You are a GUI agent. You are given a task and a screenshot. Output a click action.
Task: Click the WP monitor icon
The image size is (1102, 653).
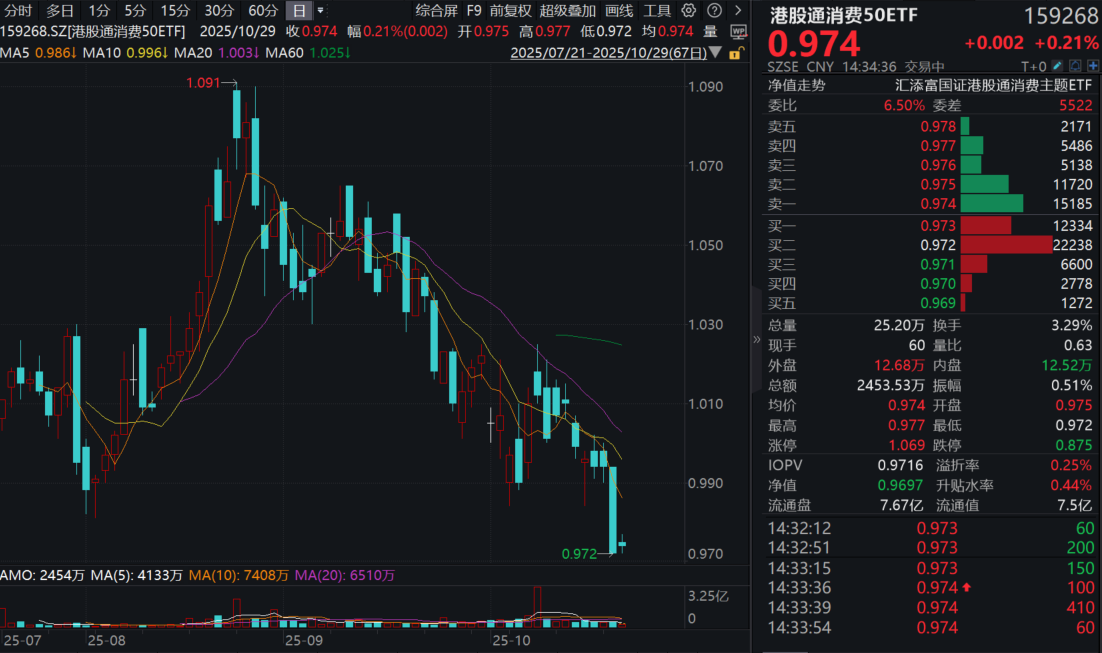point(739,32)
